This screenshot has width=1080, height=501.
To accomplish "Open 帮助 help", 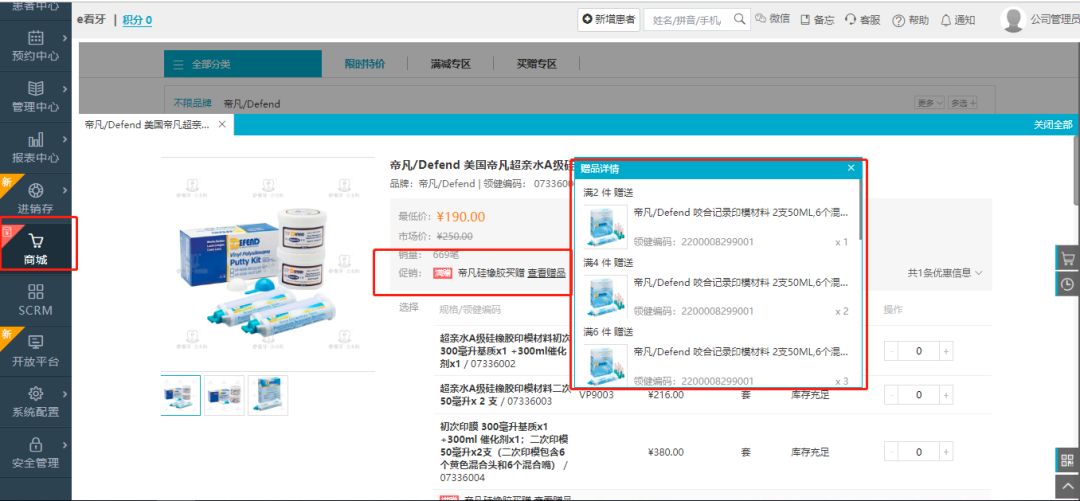I will [x=911, y=20].
